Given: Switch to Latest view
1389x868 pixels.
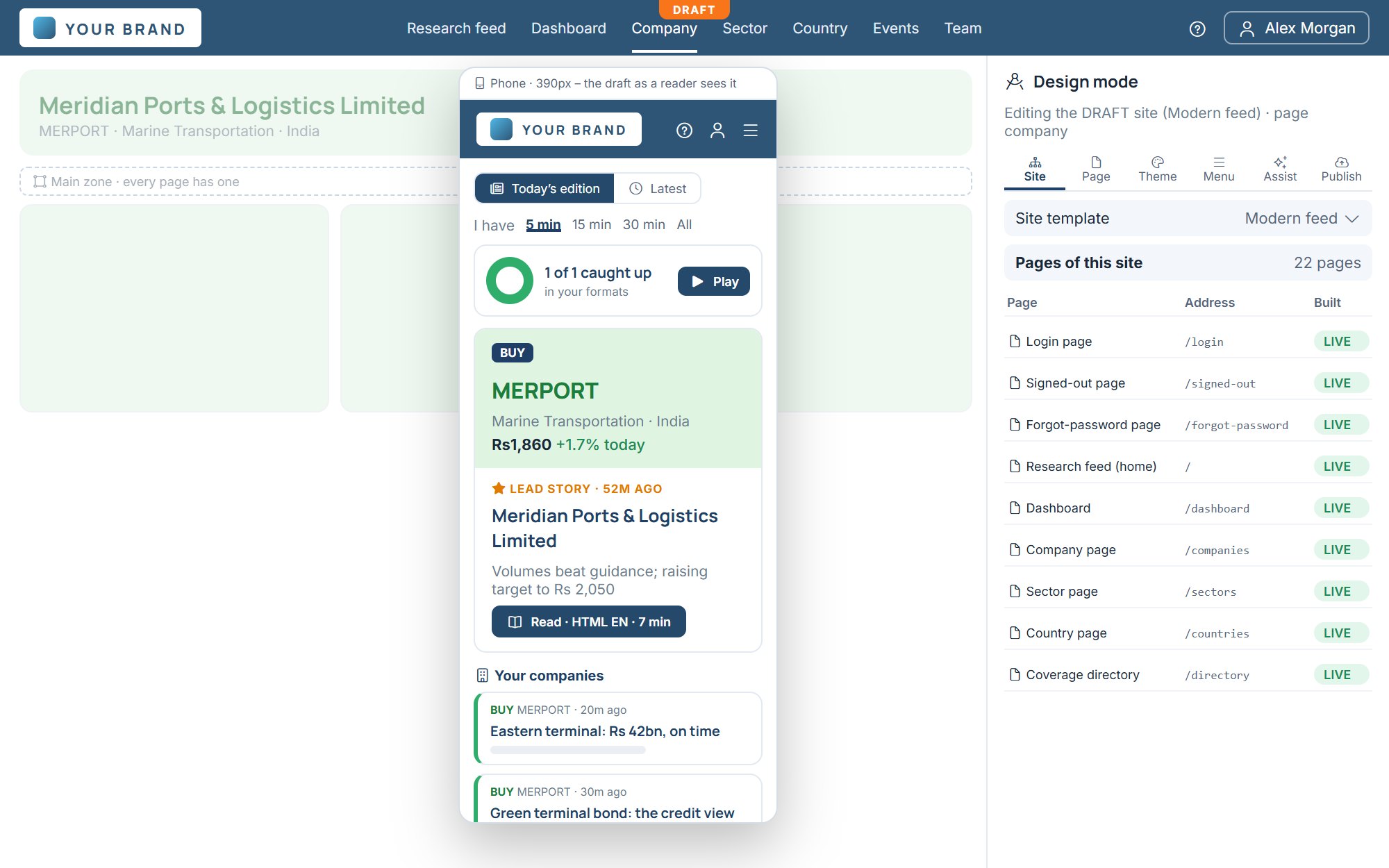Looking at the screenshot, I should tap(657, 188).
